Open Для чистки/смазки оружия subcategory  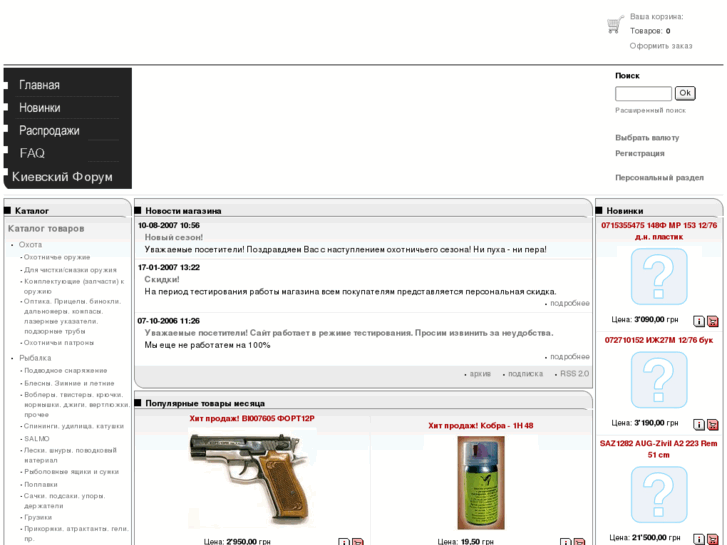point(70,270)
